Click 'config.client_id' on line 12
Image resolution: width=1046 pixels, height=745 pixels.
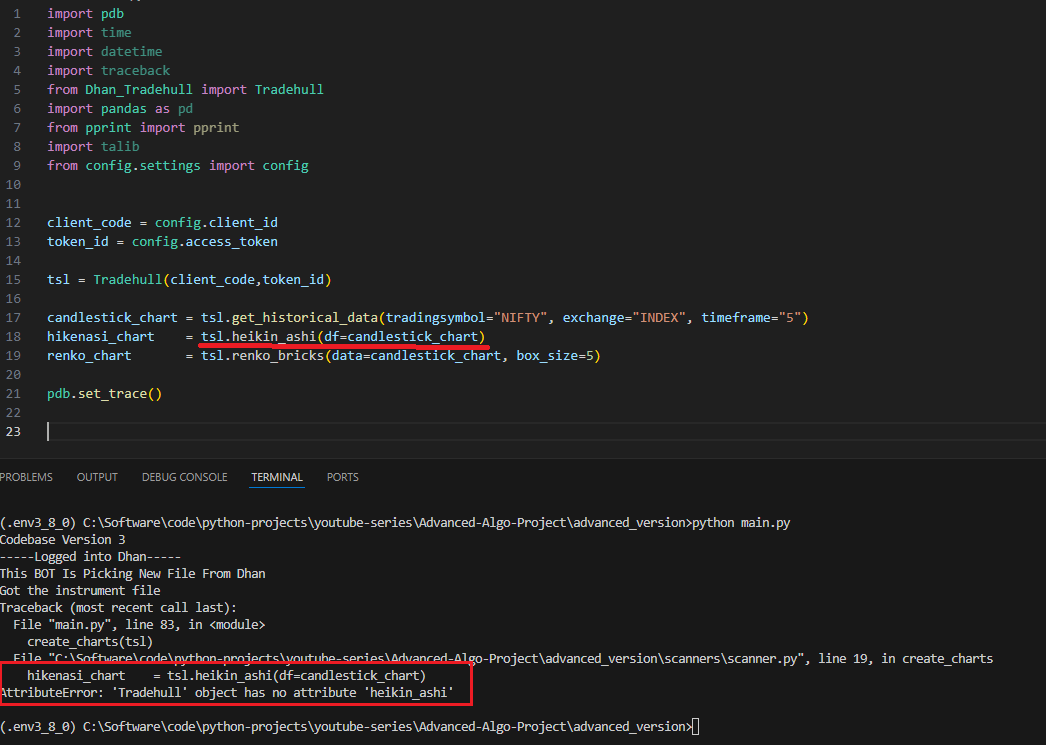(x=216, y=223)
